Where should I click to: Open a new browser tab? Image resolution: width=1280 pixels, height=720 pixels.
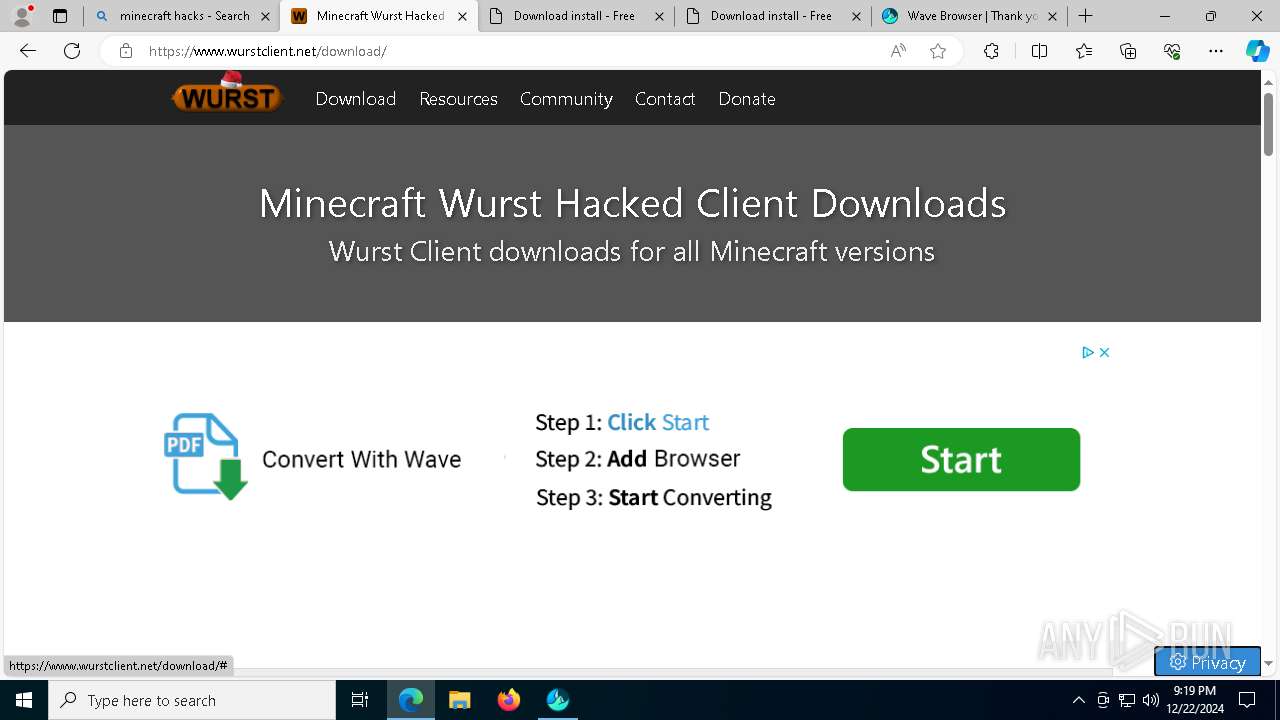(1086, 16)
